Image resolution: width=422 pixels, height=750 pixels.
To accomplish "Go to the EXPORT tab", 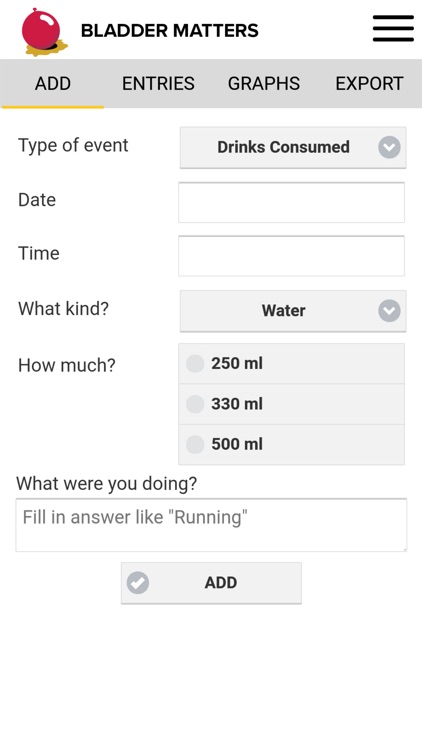I will click(x=369, y=84).
